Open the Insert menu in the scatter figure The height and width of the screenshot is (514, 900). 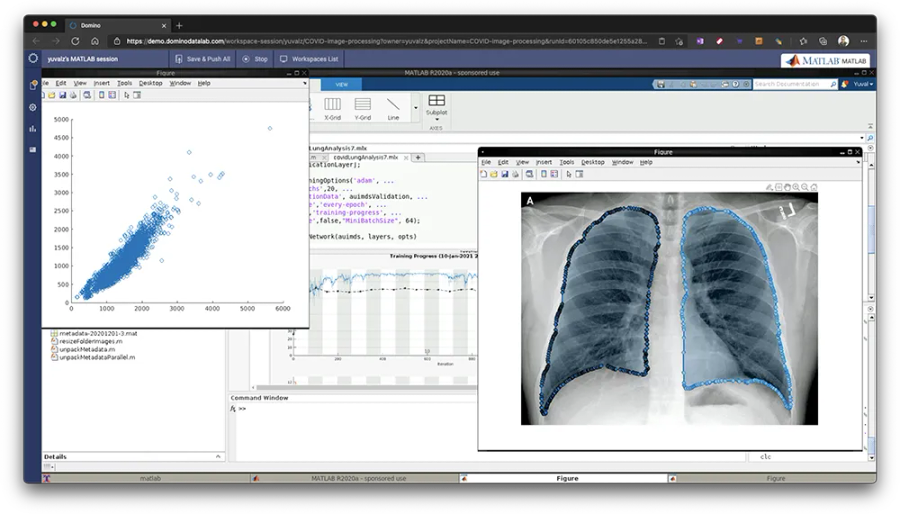click(x=101, y=83)
